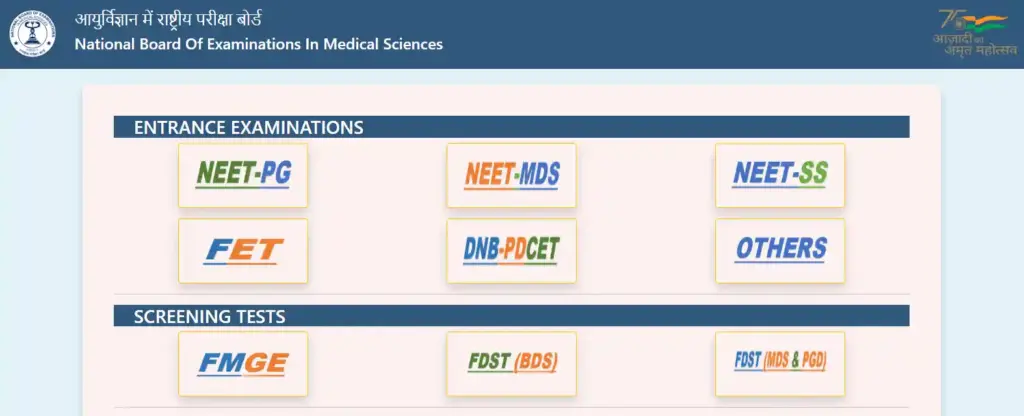Screen dimensions: 1024x416
Task: Click the ENTRANCE EXAMINATIONS section header
Action: point(249,127)
